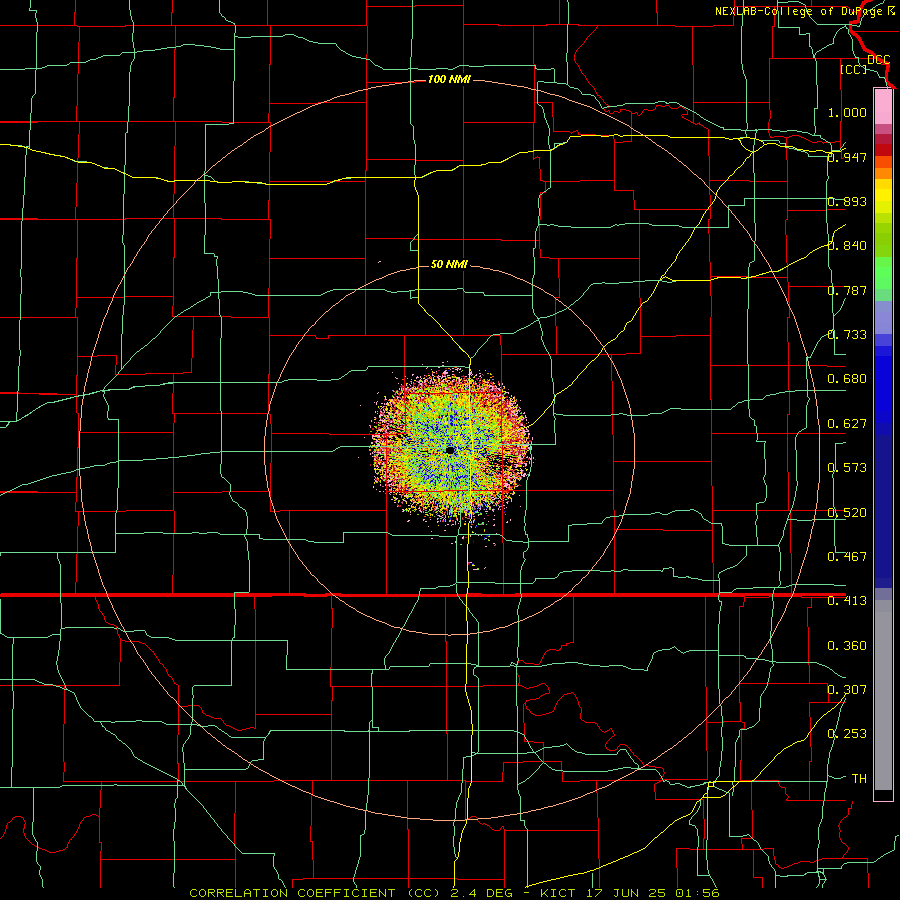
Task: Click the KICT station identifier in the caption
Action: tap(560, 893)
